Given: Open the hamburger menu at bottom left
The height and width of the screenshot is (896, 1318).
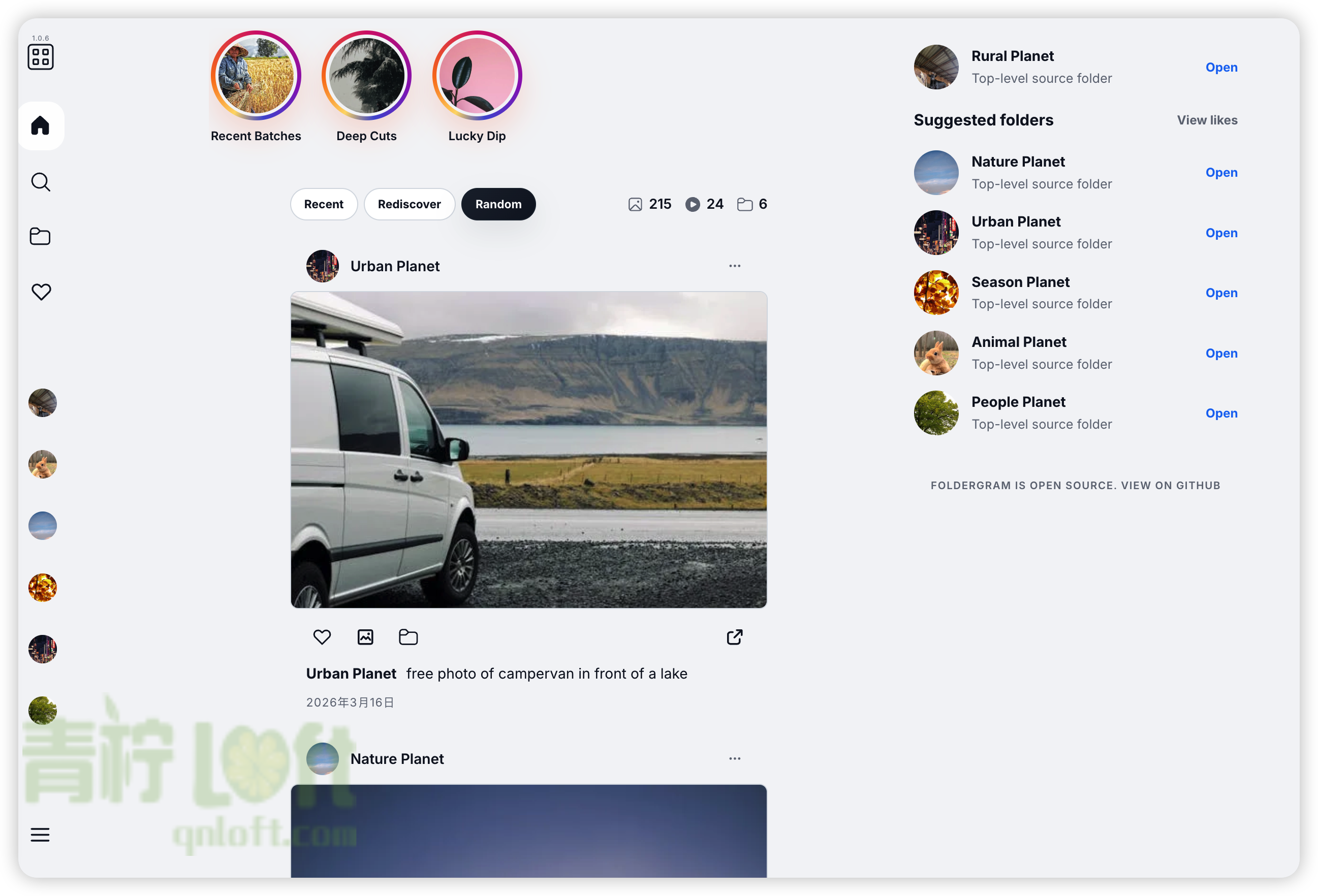Looking at the screenshot, I should click(x=40, y=834).
